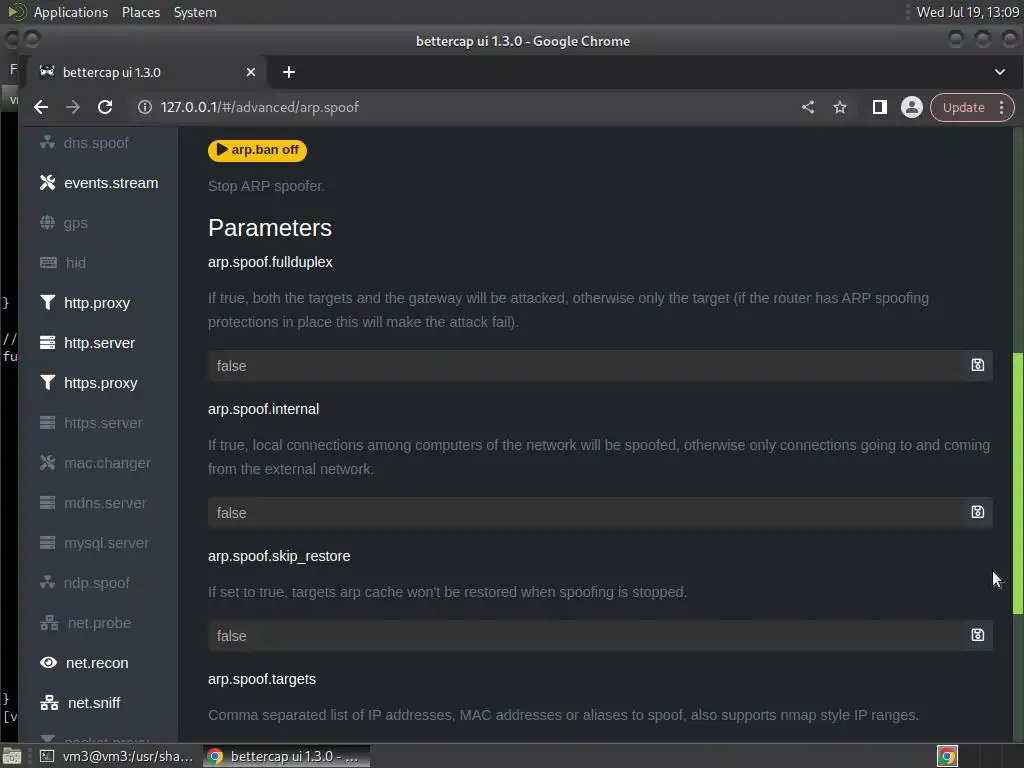
Task: Click the https.server icon
Action: click(47, 423)
